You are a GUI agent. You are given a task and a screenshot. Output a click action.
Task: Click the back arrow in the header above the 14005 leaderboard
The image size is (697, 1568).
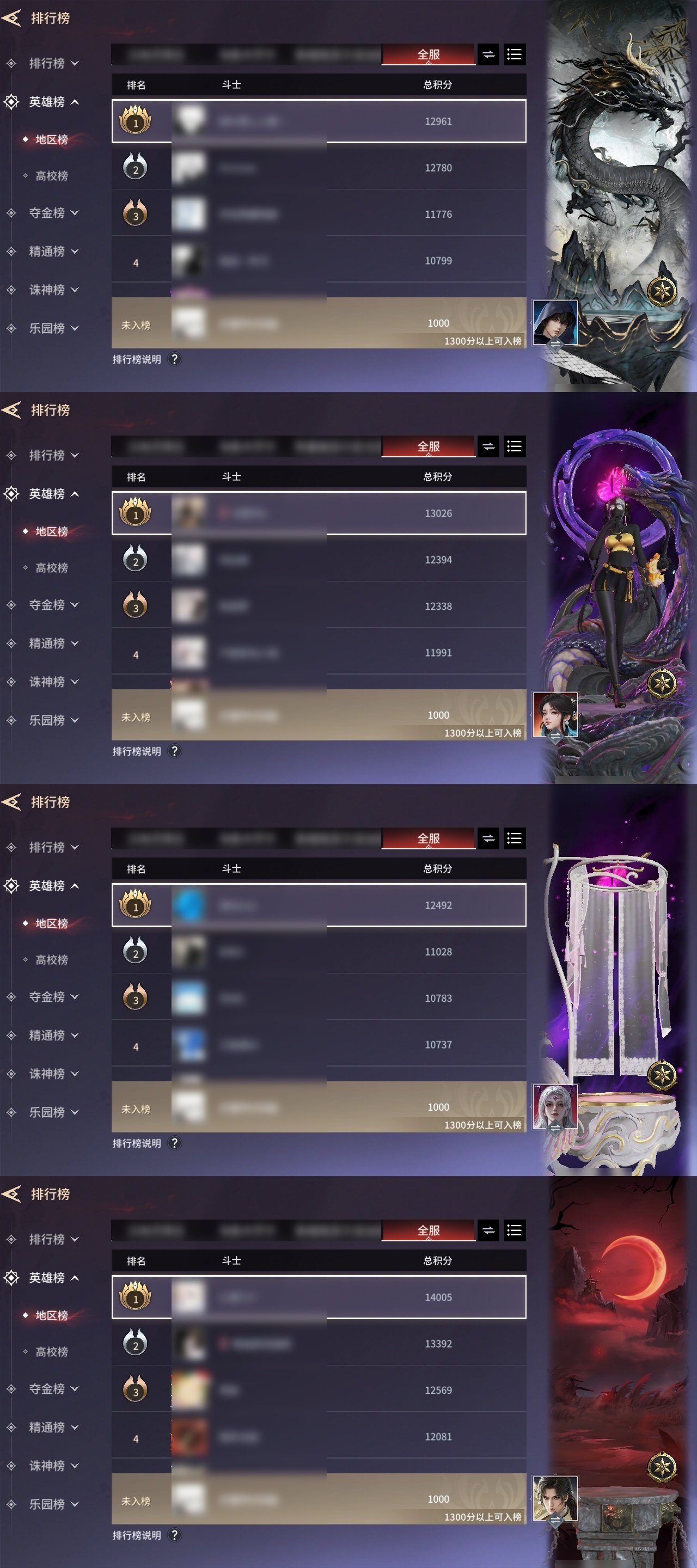(x=11, y=1195)
